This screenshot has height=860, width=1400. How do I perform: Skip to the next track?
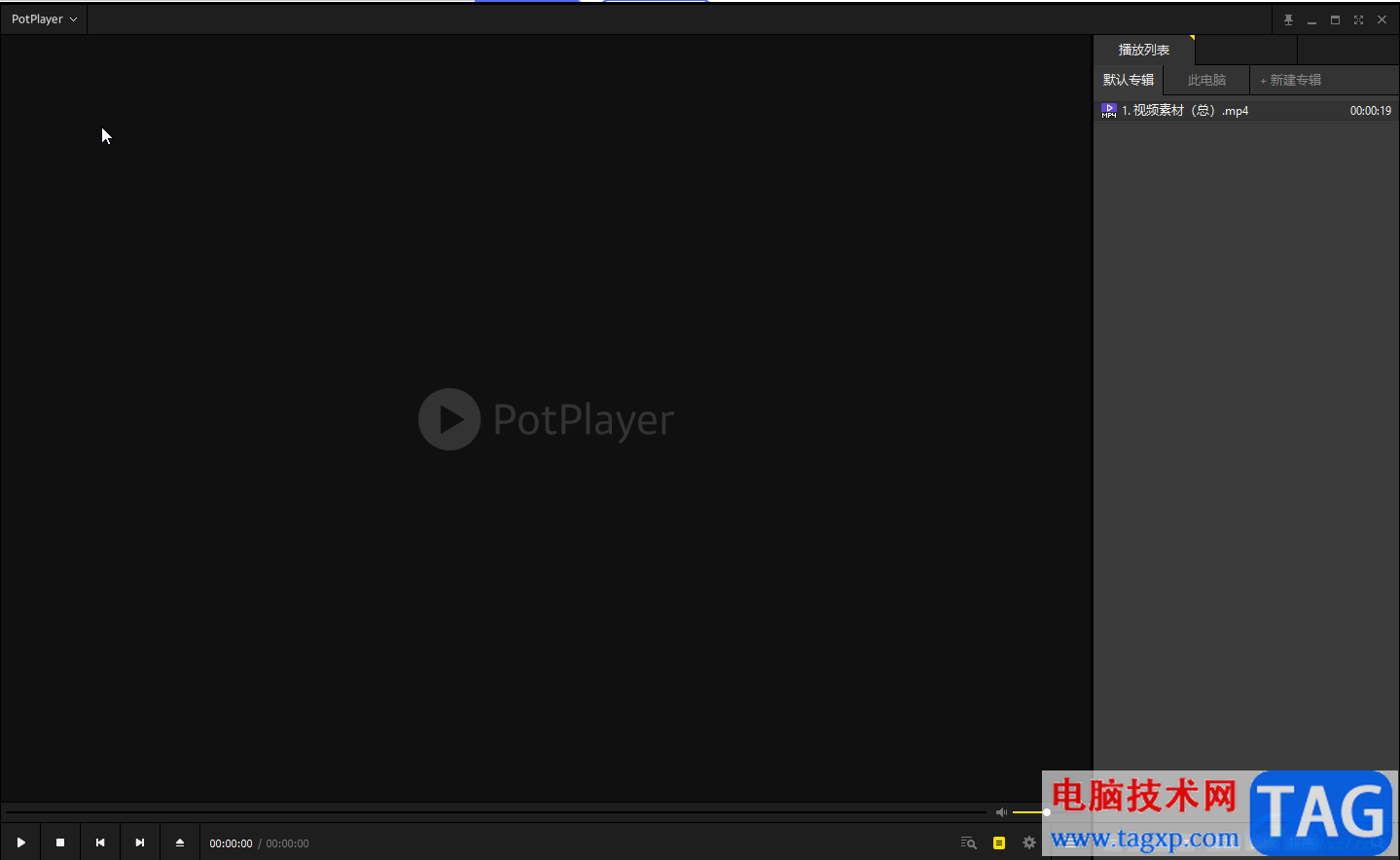click(140, 842)
